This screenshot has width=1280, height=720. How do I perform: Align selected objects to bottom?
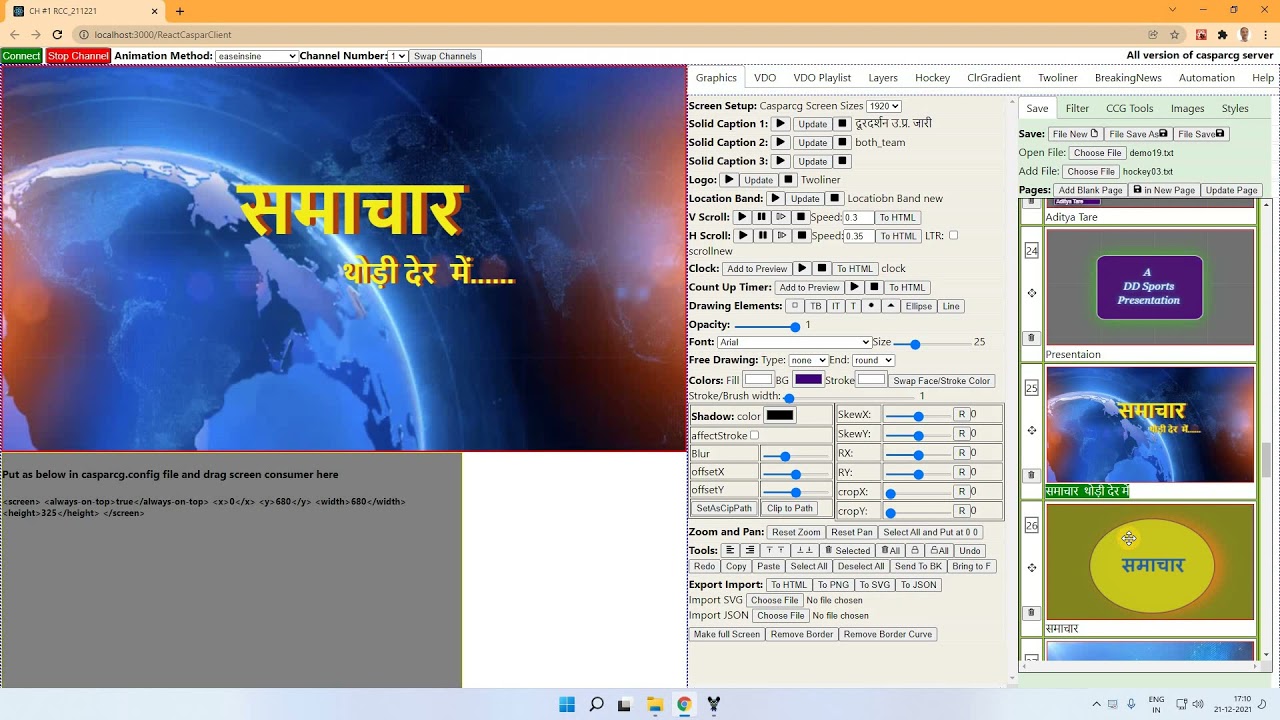(804, 550)
